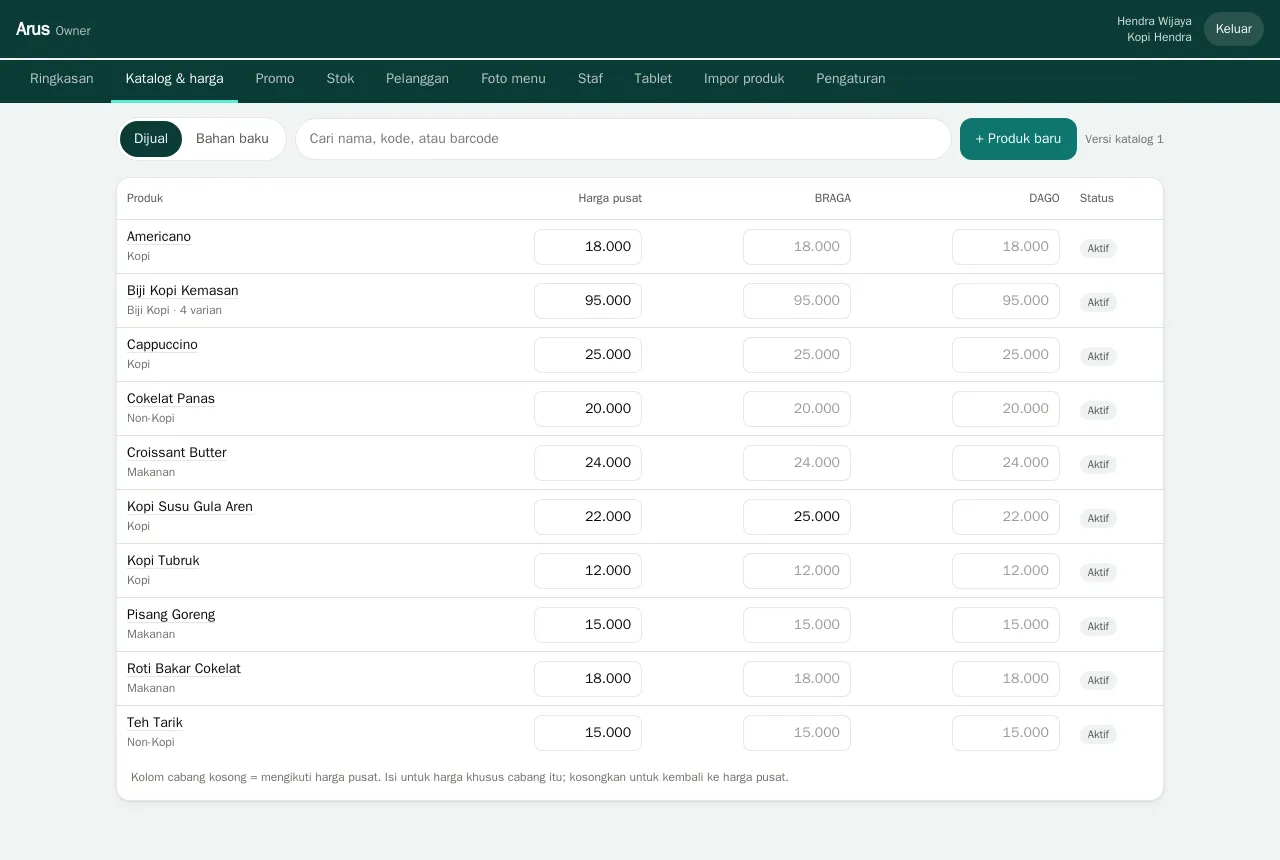Click Aktif status of Croissant Butter
The image size is (1280, 860).
click(1098, 464)
